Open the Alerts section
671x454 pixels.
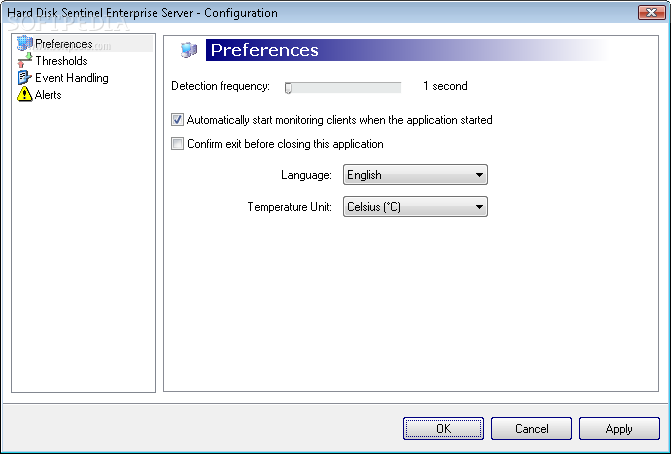coord(48,95)
